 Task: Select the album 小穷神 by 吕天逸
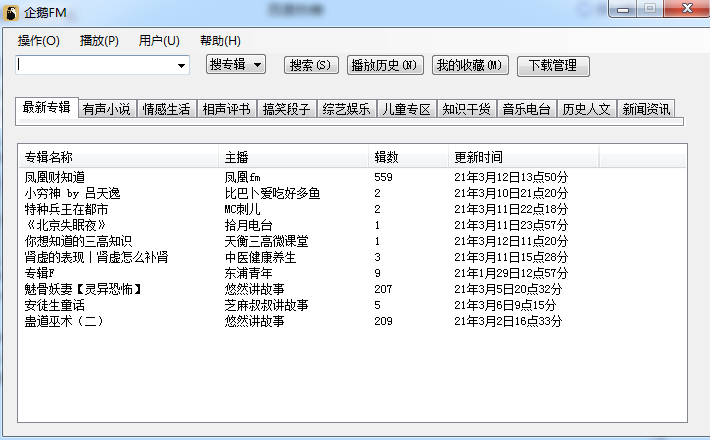click(x=72, y=193)
